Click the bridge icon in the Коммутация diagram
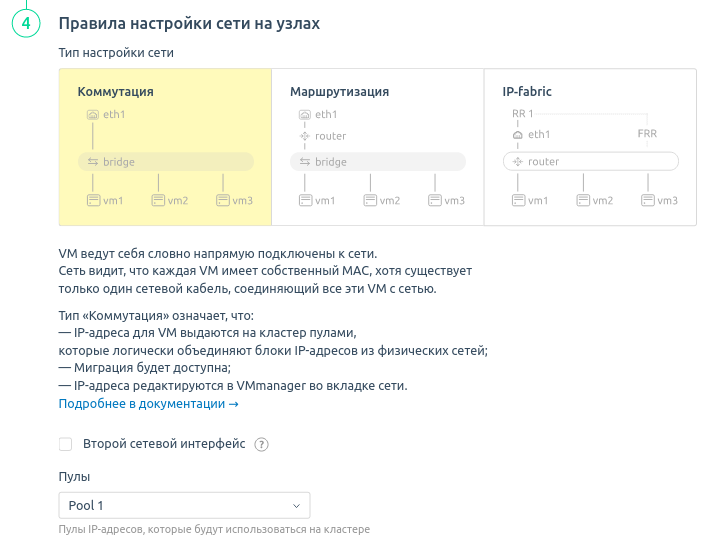 [x=93, y=162]
